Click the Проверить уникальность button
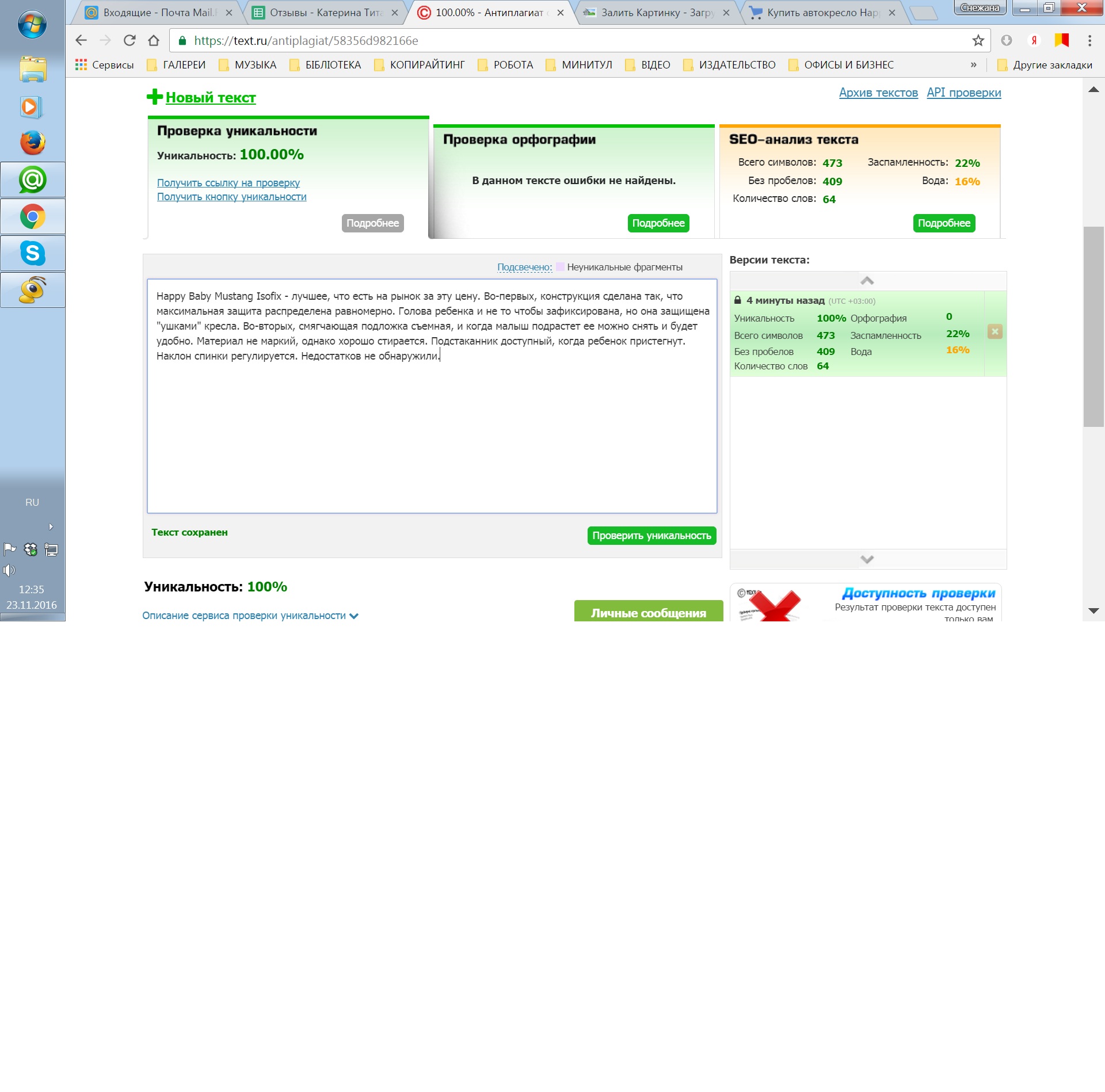 pos(651,536)
